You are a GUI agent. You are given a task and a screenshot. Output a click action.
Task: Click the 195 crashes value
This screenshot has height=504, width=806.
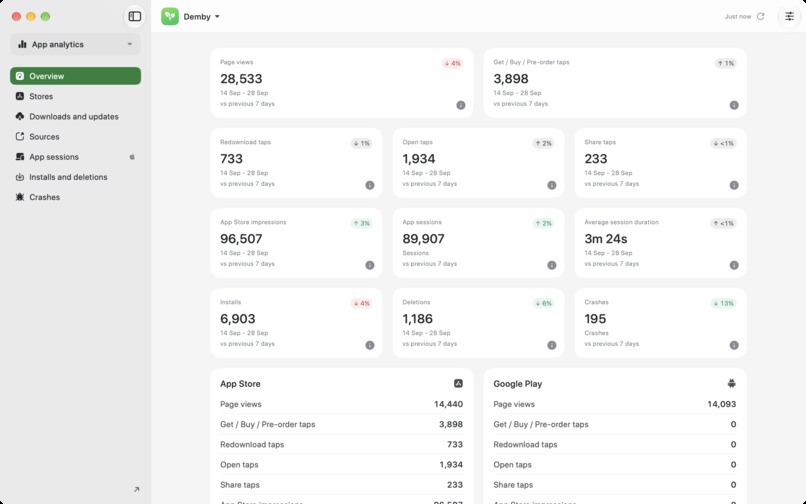click(x=595, y=319)
